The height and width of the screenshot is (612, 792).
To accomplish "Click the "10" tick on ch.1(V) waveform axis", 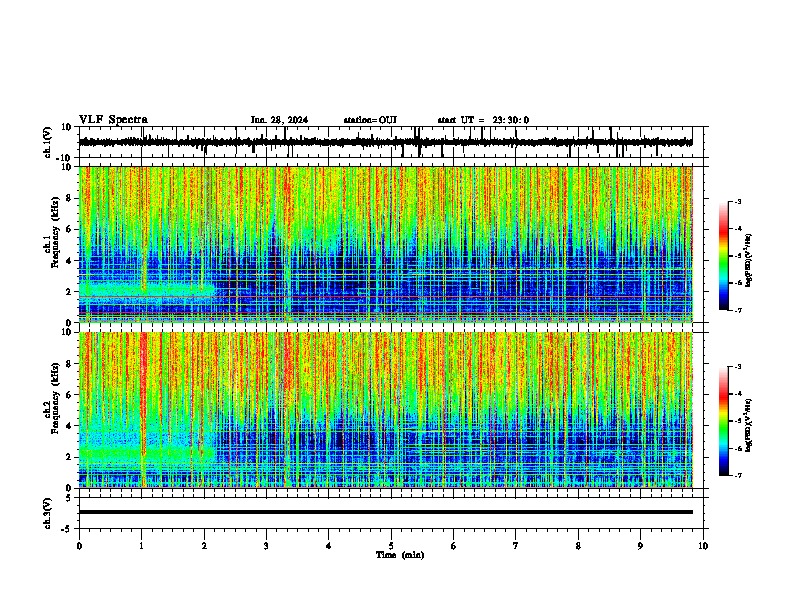I will pos(67,127).
